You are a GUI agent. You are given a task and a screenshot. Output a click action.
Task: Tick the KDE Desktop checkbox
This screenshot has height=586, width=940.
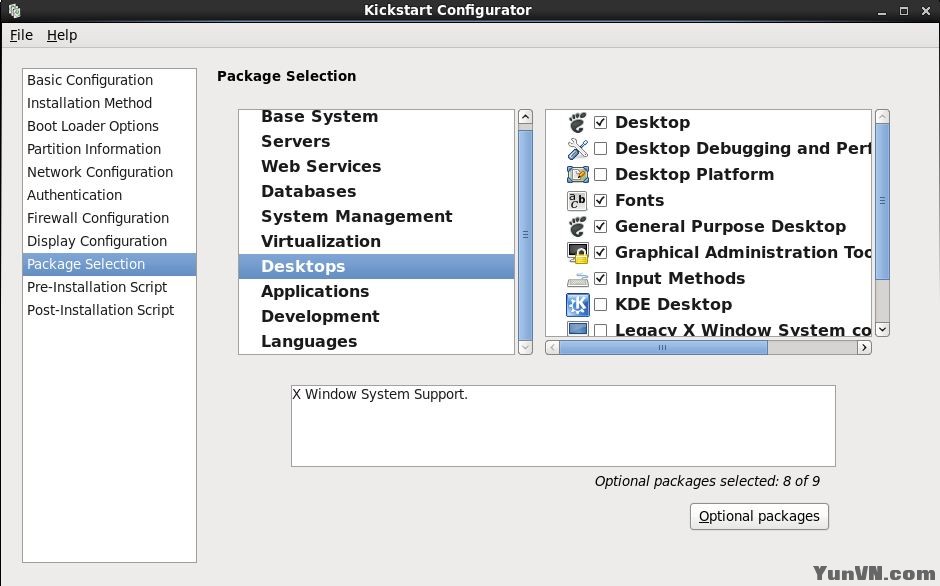point(601,305)
